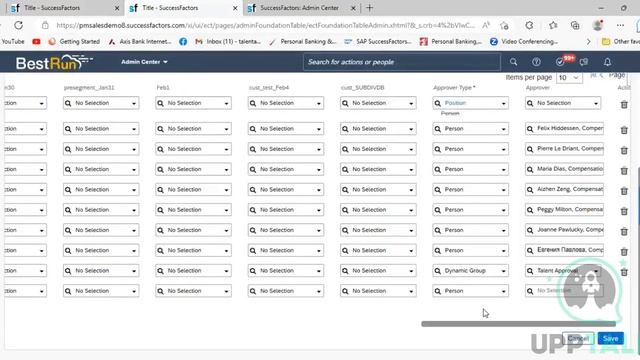Show more bookmarks bar overflow arrow
The height and width of the screenshot is (360, 640).
click(588, 41)
